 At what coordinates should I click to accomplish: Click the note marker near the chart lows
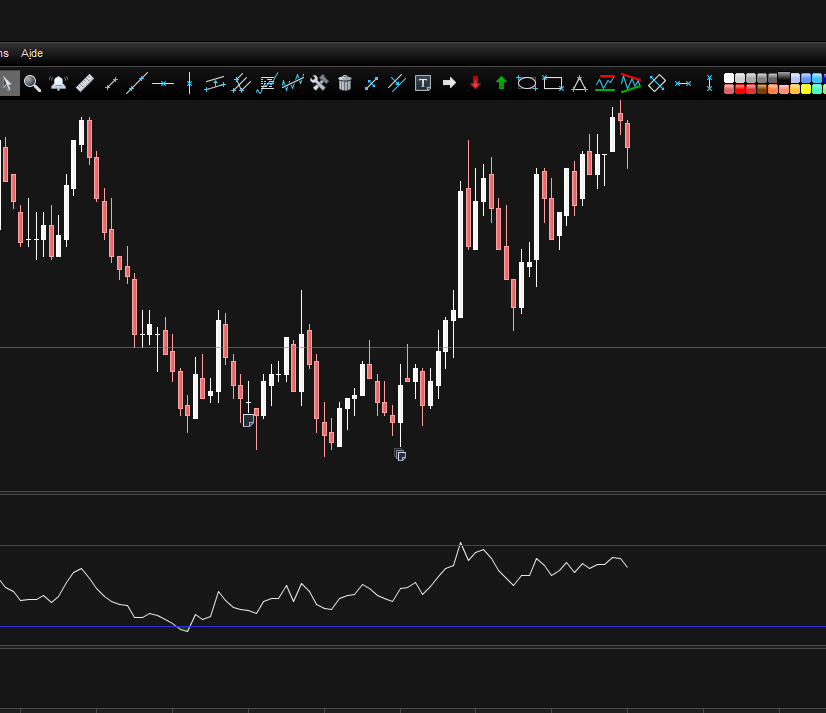click(248, 421)
